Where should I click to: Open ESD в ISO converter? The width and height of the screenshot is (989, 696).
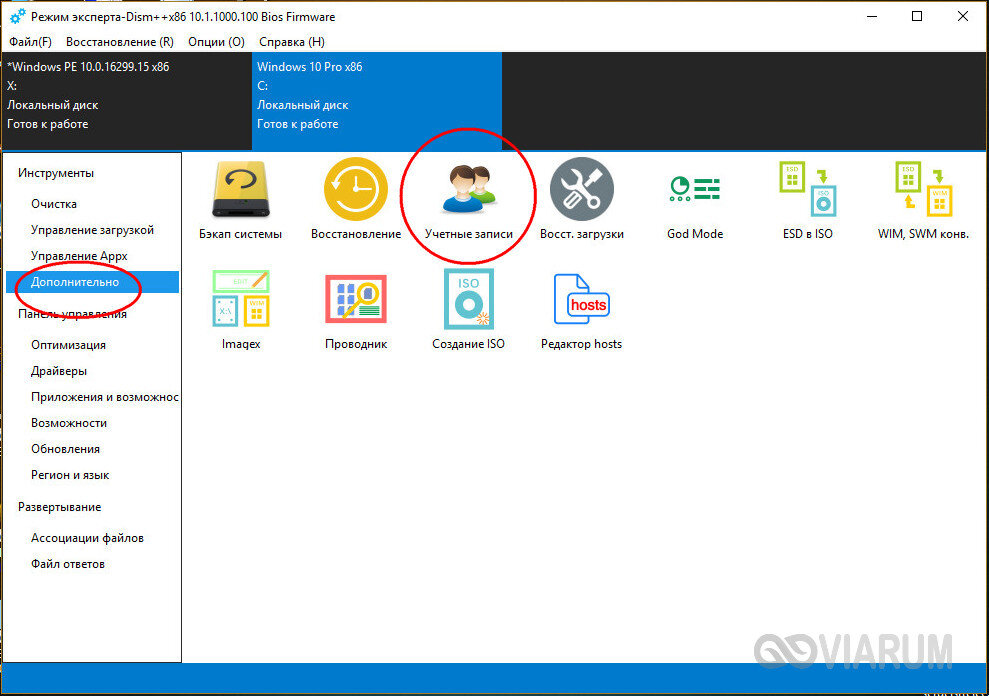click(x=808, y=200)
